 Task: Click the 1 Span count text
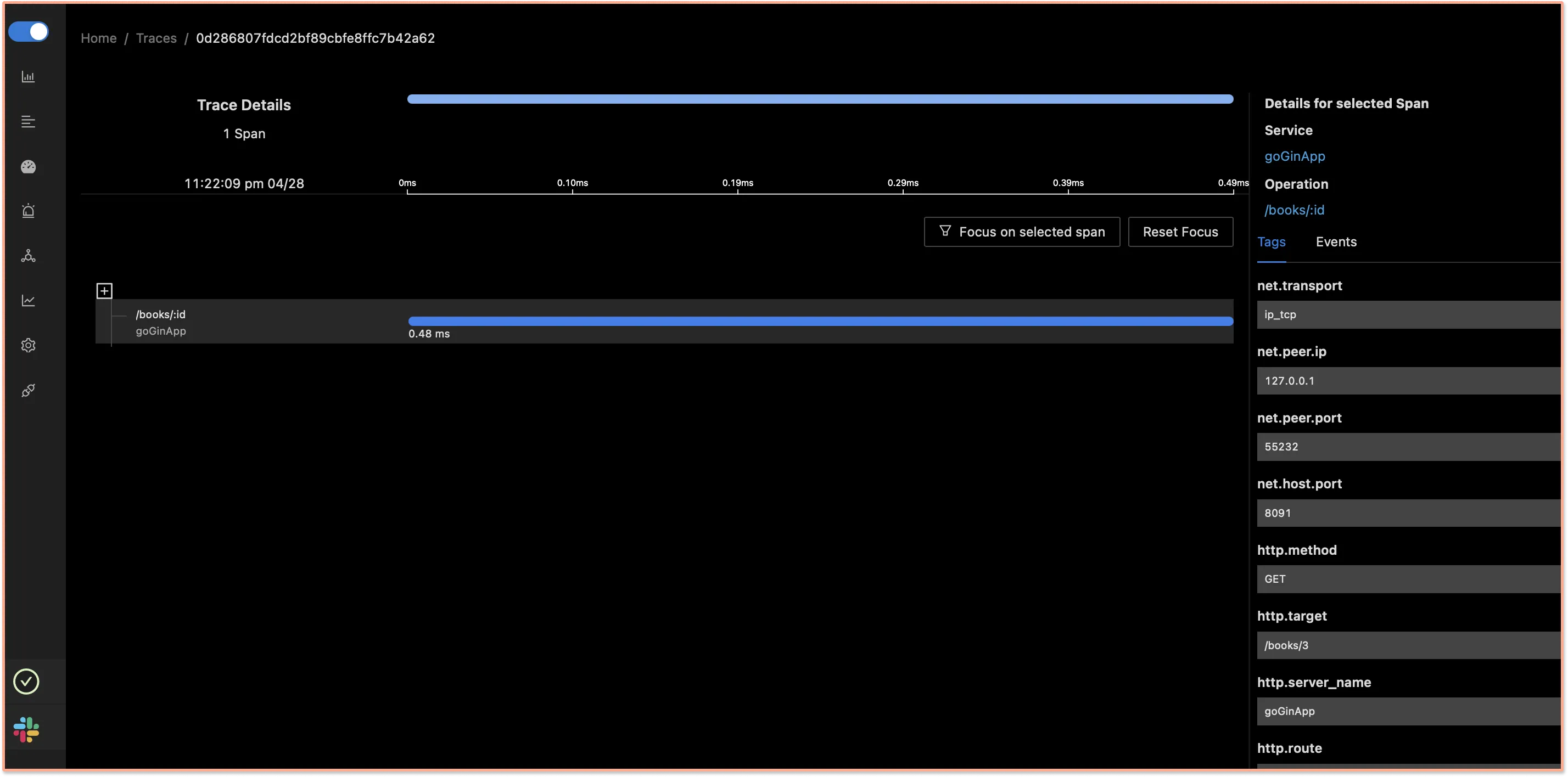click(x=244, y=134)
